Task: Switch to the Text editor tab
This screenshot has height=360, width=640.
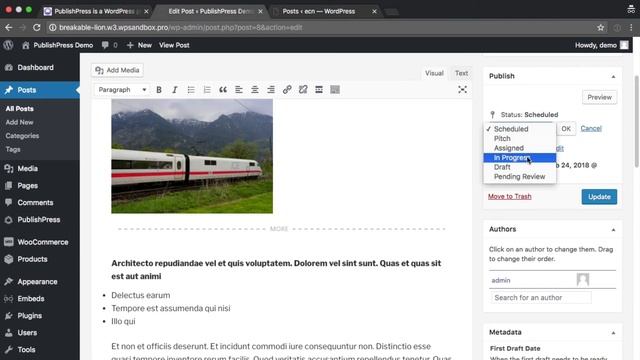Action: point(461,73)
